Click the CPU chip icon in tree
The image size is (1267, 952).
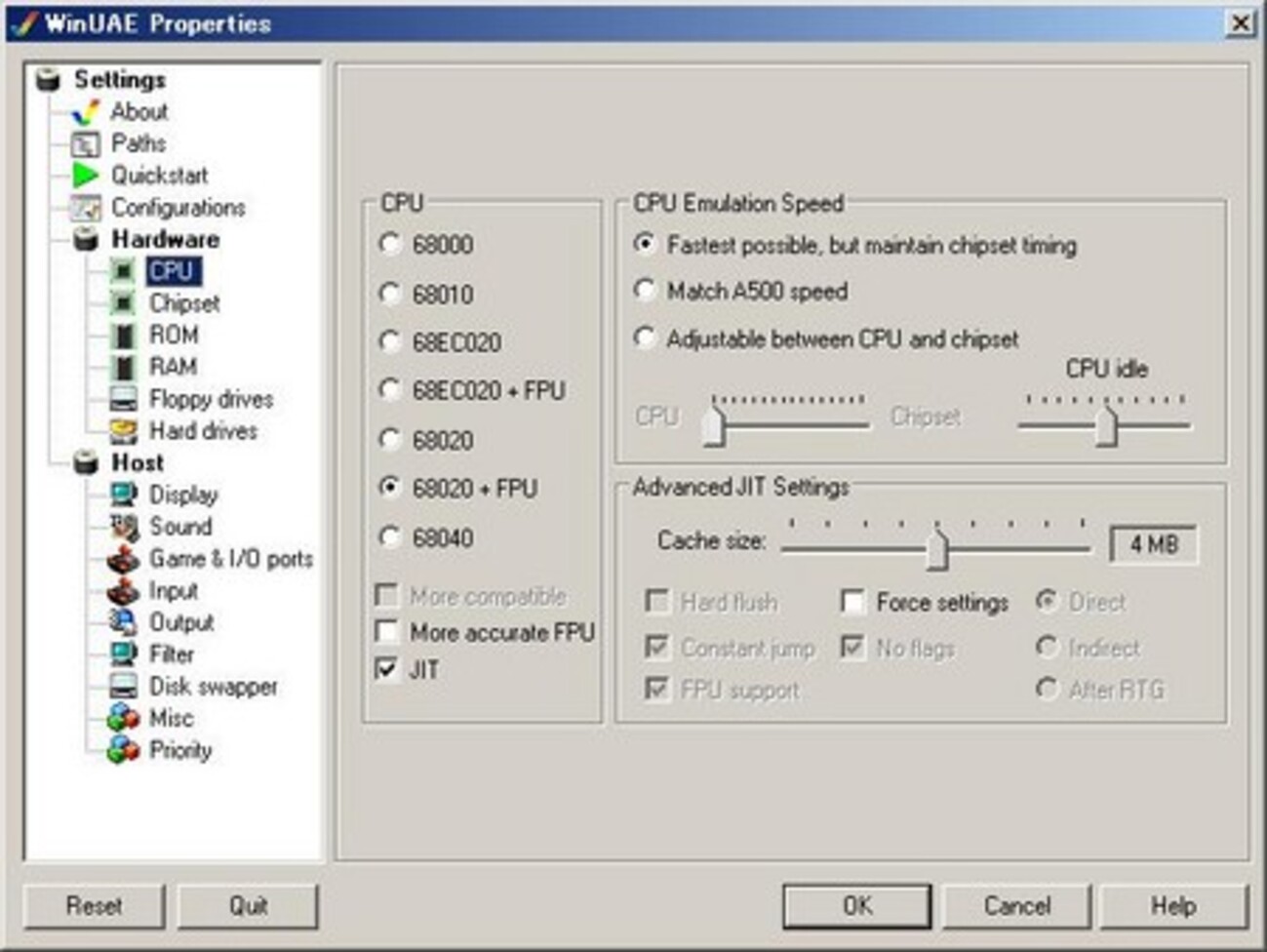click(x=123, y=271)
